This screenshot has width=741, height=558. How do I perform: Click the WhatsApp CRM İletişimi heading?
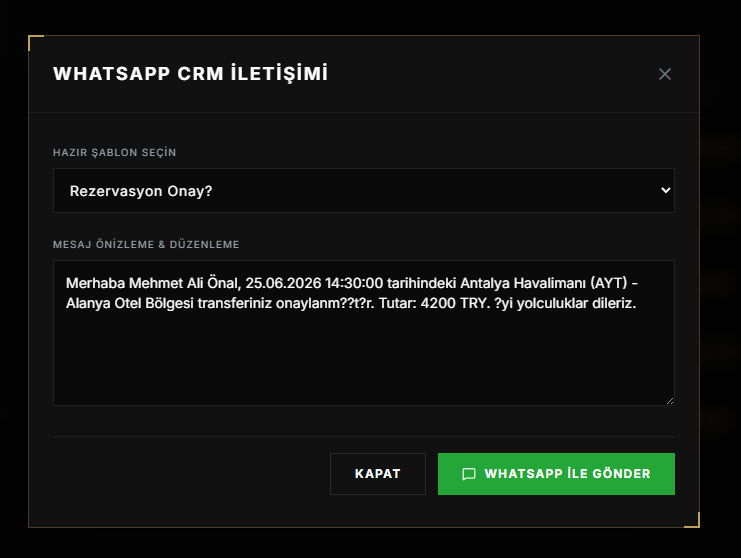pos(190,74)
